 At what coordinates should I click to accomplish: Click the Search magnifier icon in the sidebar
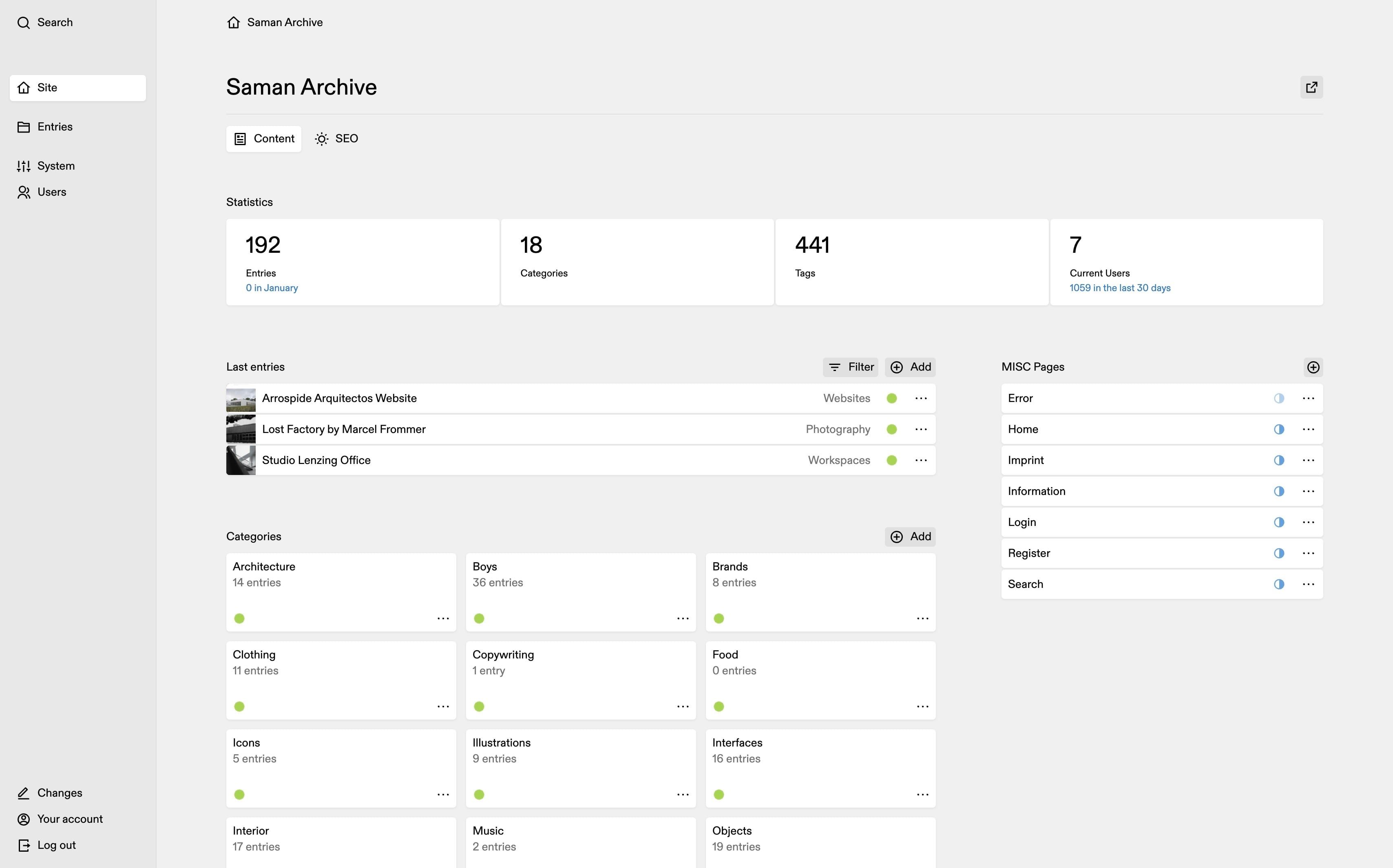[x=24, y=22]
